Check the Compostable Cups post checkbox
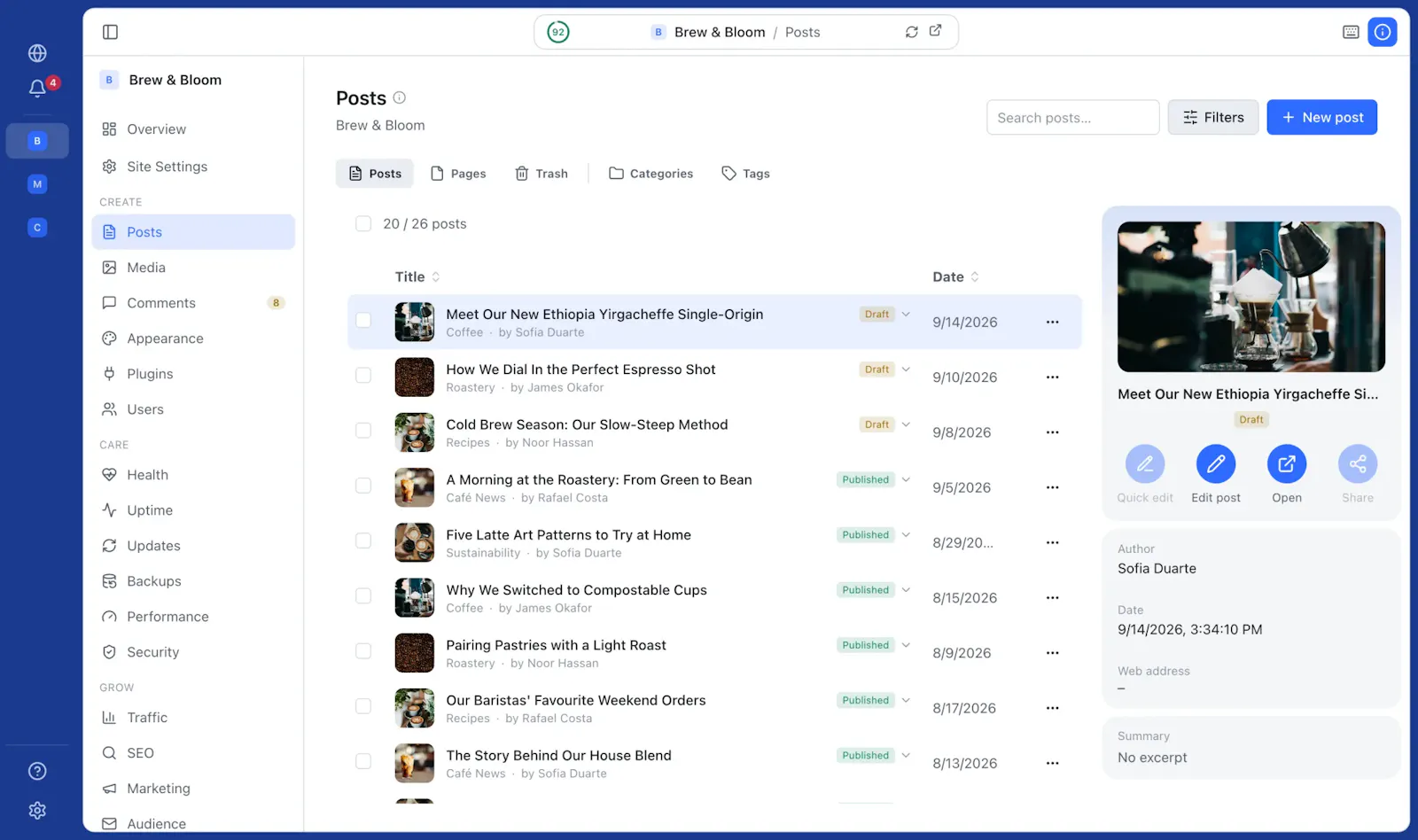The width and height of the screenshot is (1418, 840). click(363, 595)
